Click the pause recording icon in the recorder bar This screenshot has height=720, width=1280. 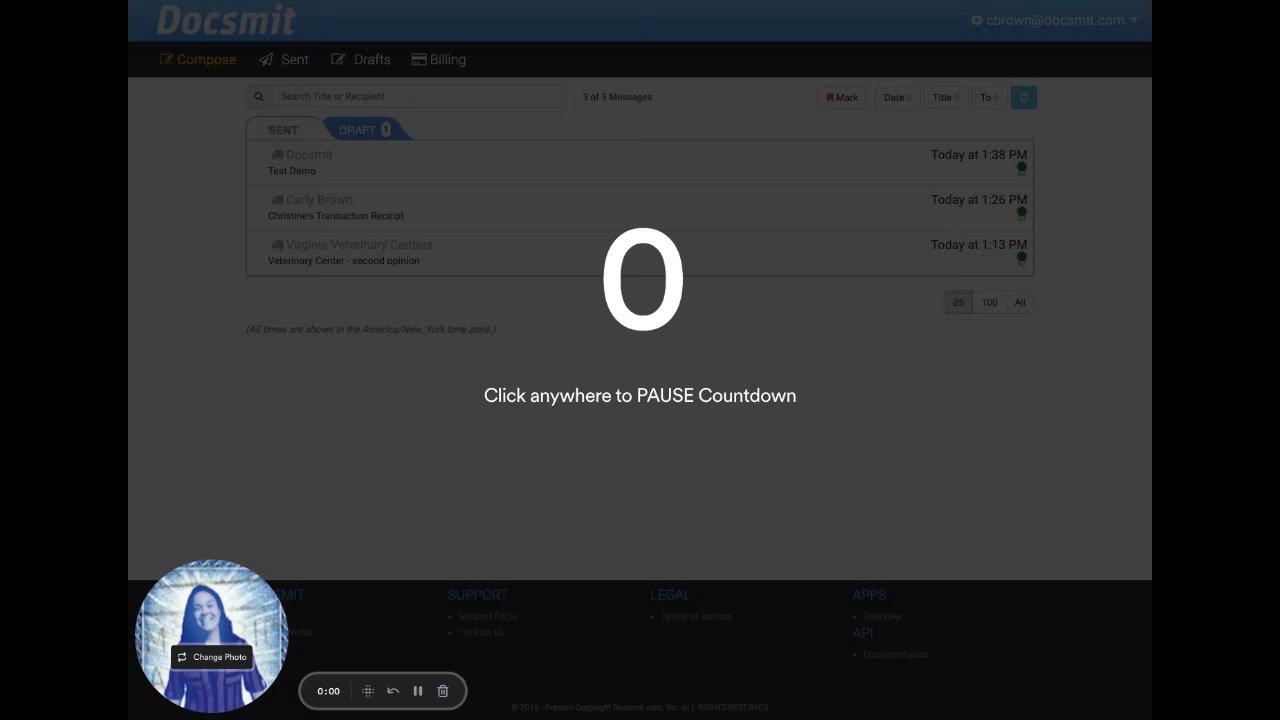(418, 691)
